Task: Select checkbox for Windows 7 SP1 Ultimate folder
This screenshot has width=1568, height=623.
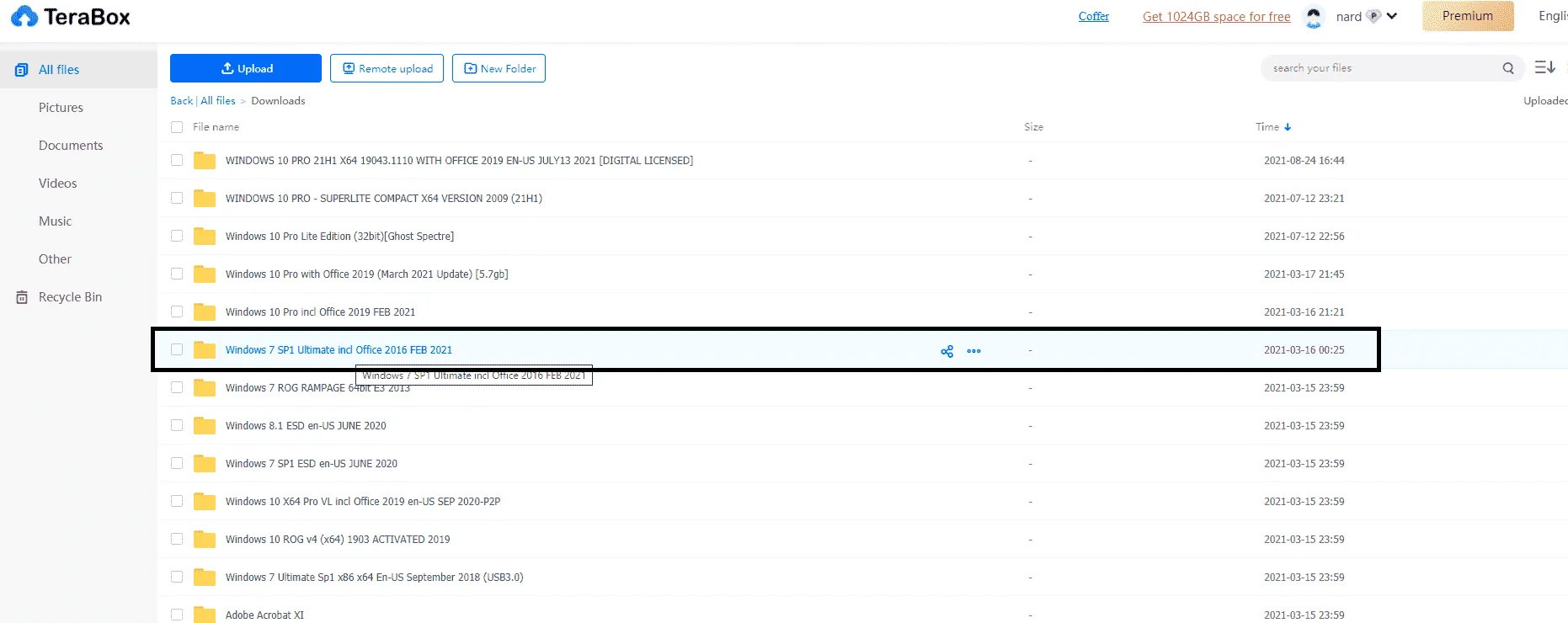Action: [177, 349]
